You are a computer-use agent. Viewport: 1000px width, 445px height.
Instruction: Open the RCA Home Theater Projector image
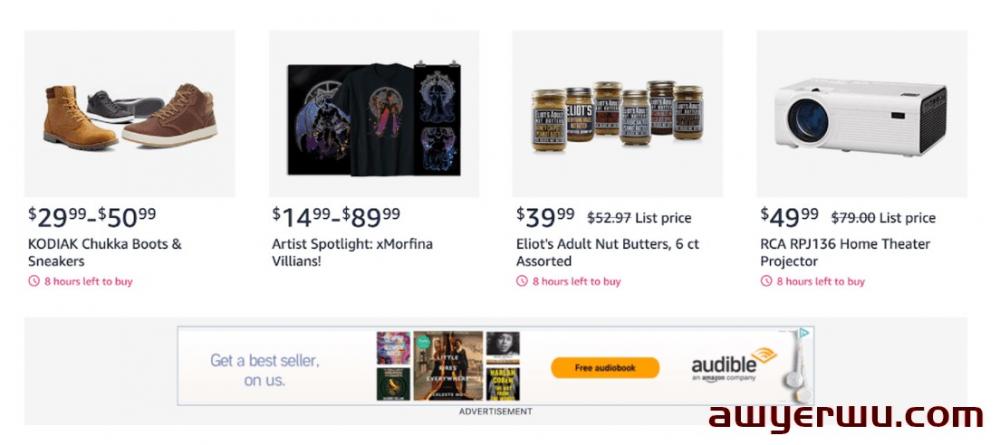[x=862, y=114]
